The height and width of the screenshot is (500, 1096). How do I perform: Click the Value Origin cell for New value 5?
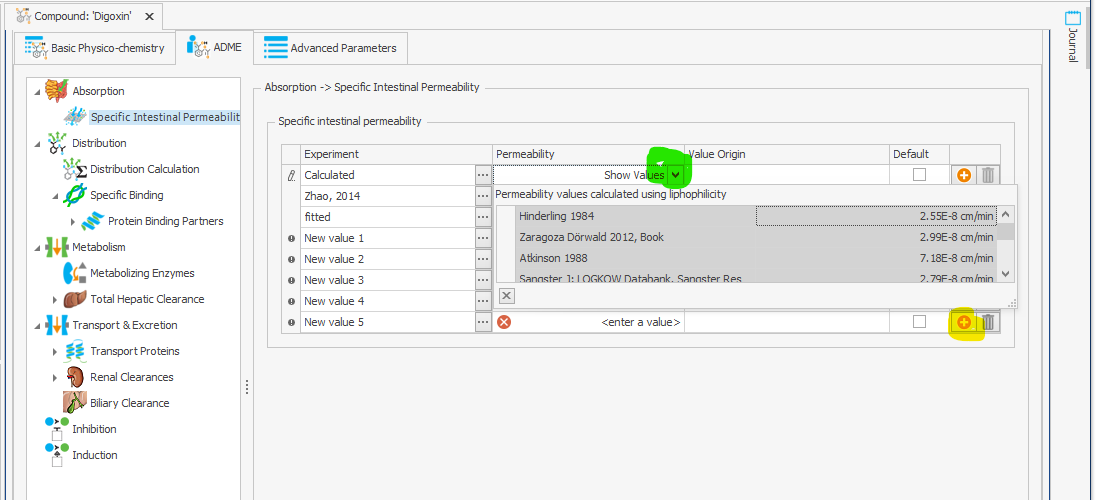pos(787,322)
